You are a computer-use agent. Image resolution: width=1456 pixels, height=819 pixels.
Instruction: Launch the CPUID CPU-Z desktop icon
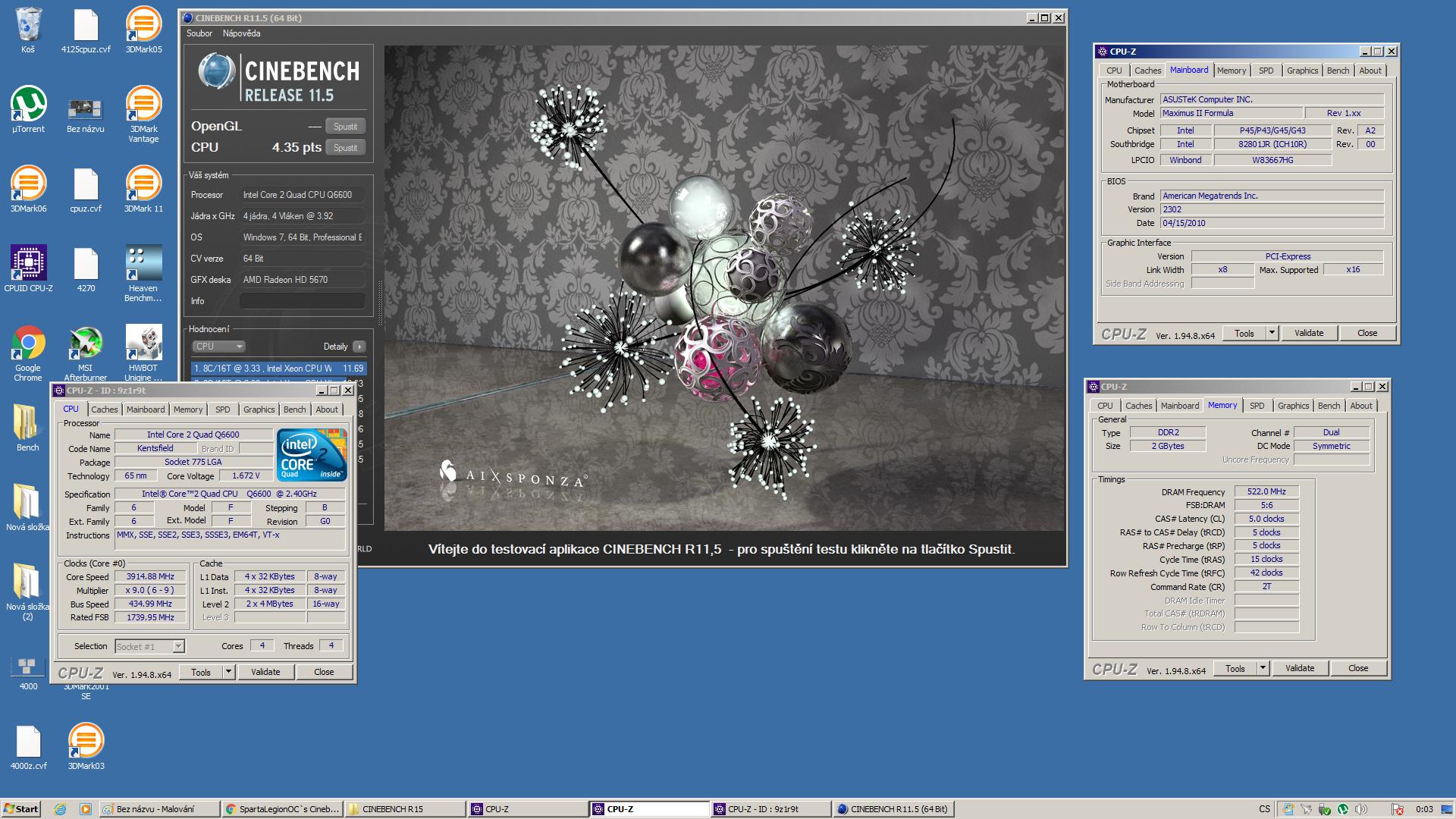tap(28, 269)
